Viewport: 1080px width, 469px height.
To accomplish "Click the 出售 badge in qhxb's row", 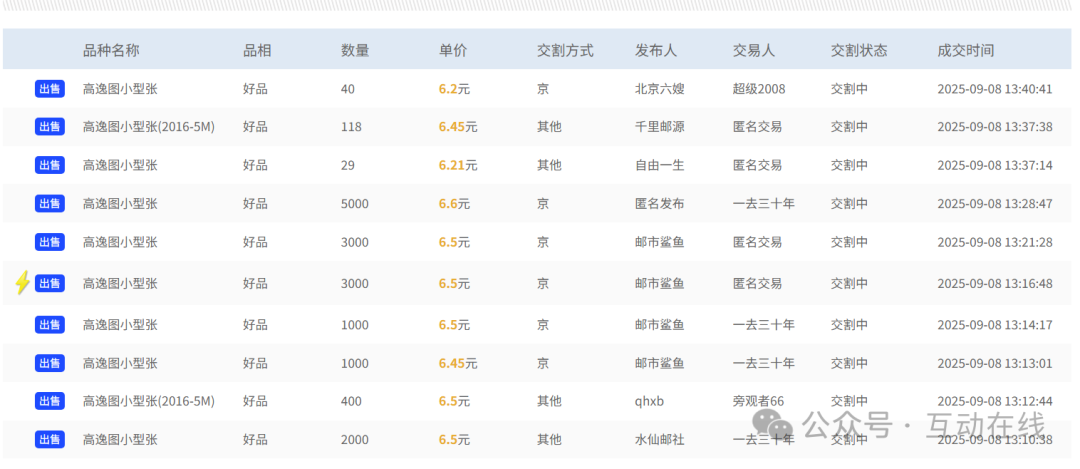I will point(50,401).
